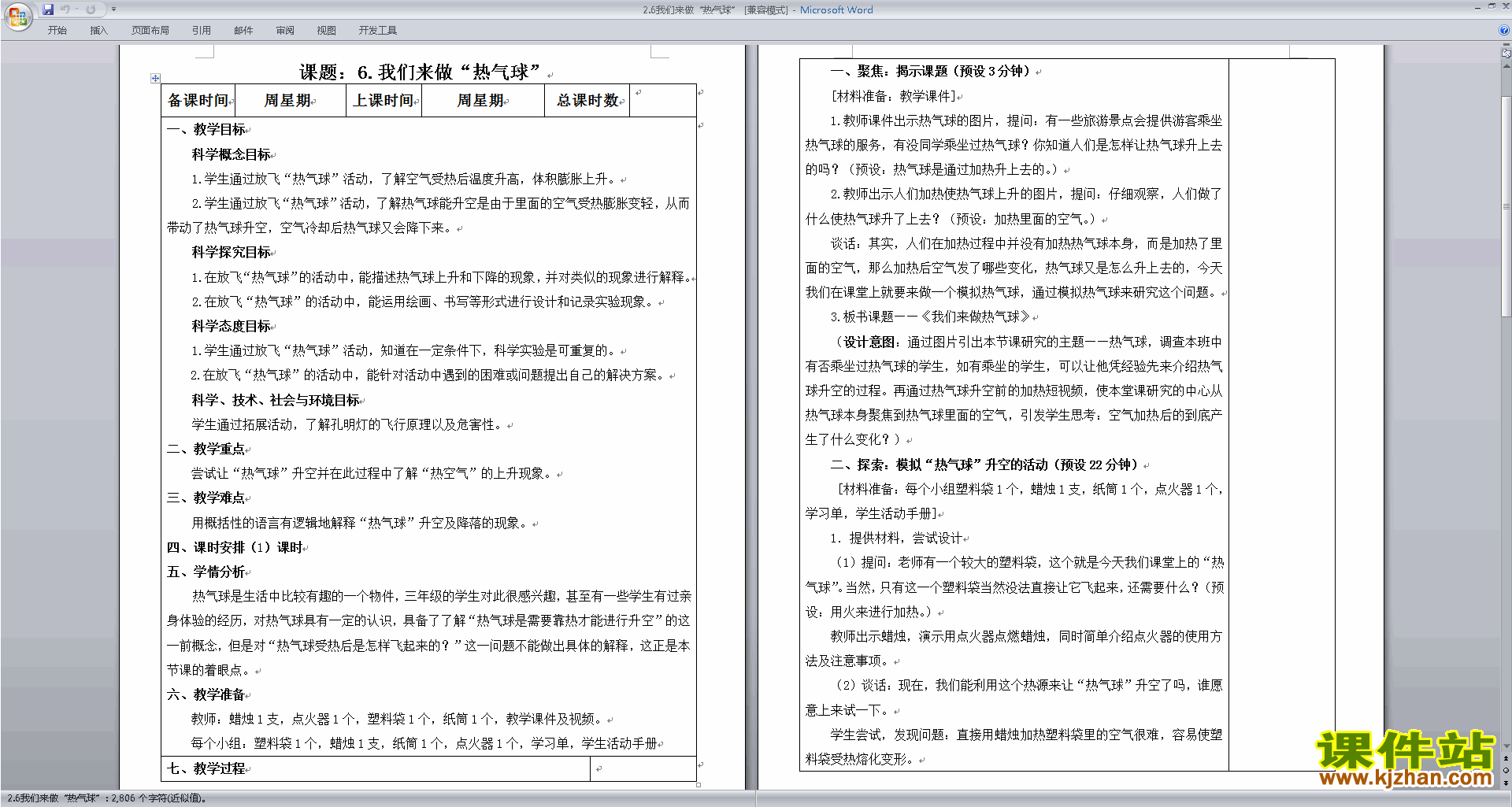Open the 开始 ribbon tab
Viewport: 1512px width, 807px height.
pyautogui.click(x=57, y=31)
